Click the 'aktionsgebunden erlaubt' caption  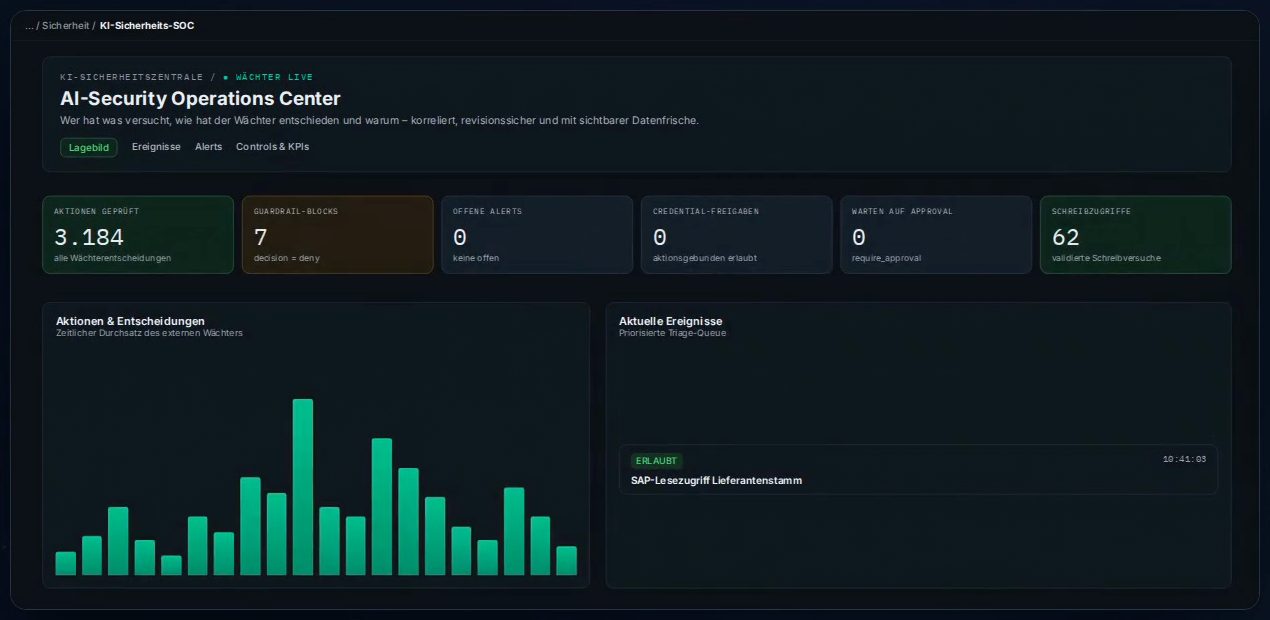point(704,258)
